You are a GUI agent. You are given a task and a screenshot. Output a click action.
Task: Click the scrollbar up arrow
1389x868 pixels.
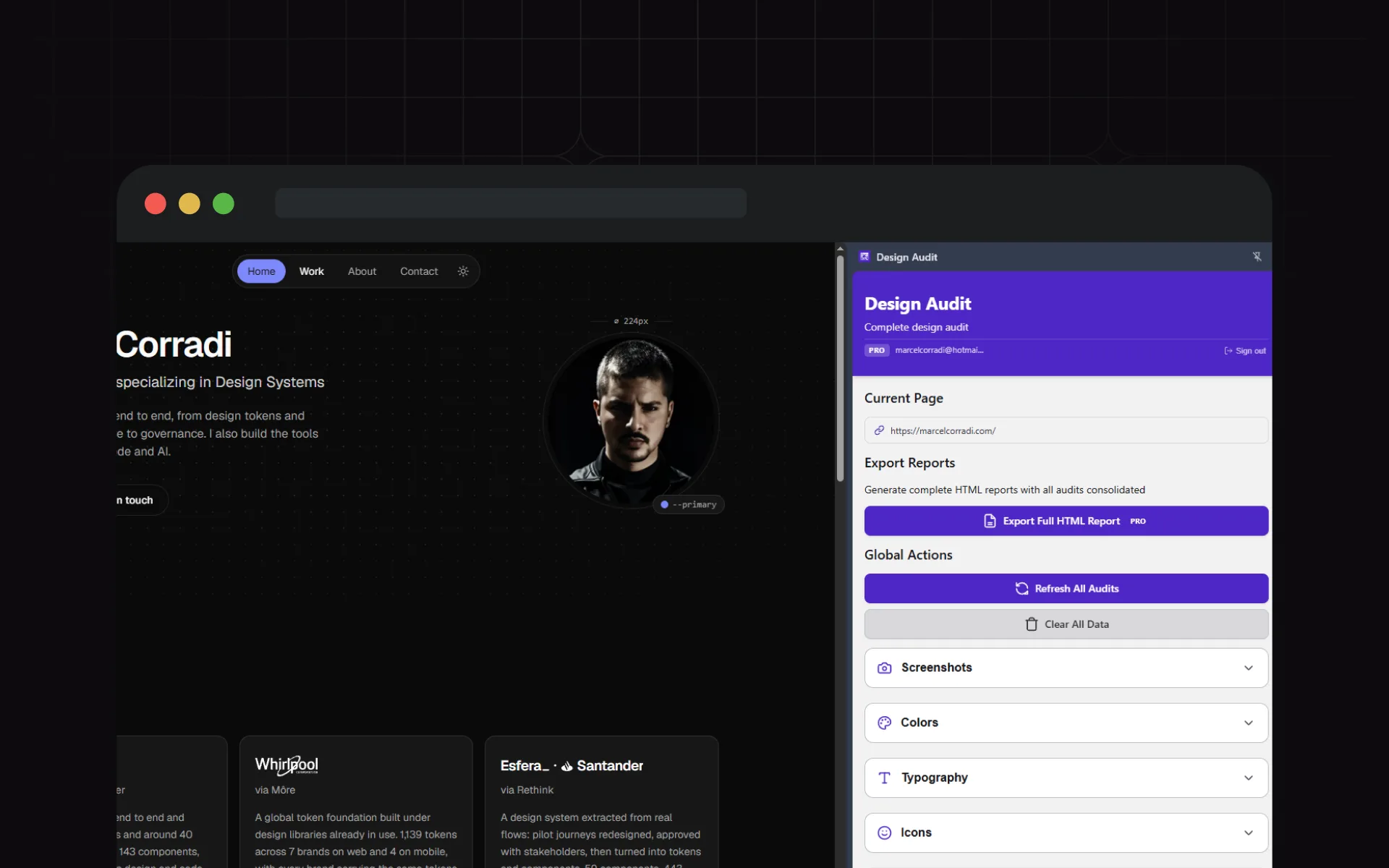pos(840,249)
